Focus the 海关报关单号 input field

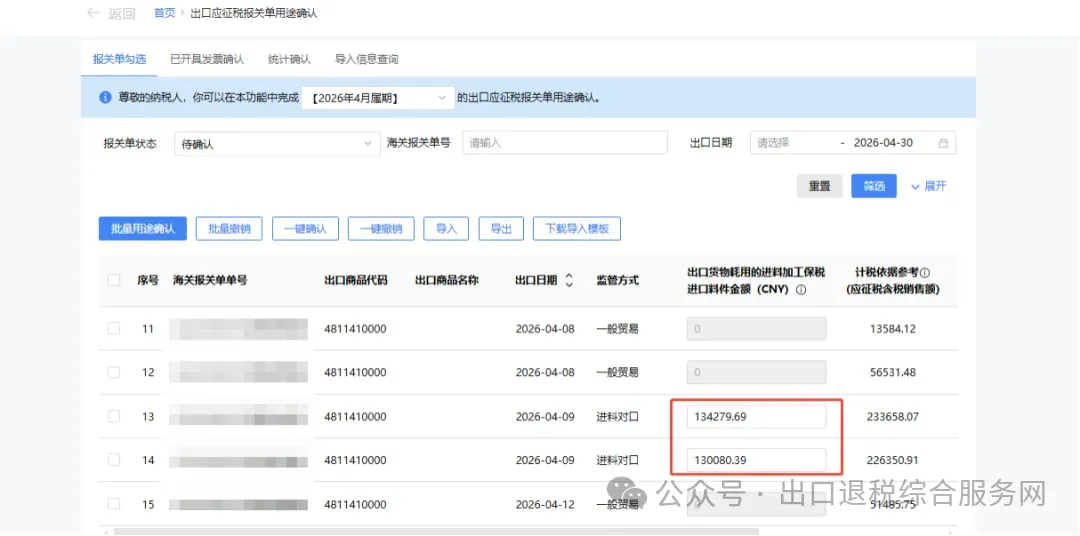[x=565, y=143]
